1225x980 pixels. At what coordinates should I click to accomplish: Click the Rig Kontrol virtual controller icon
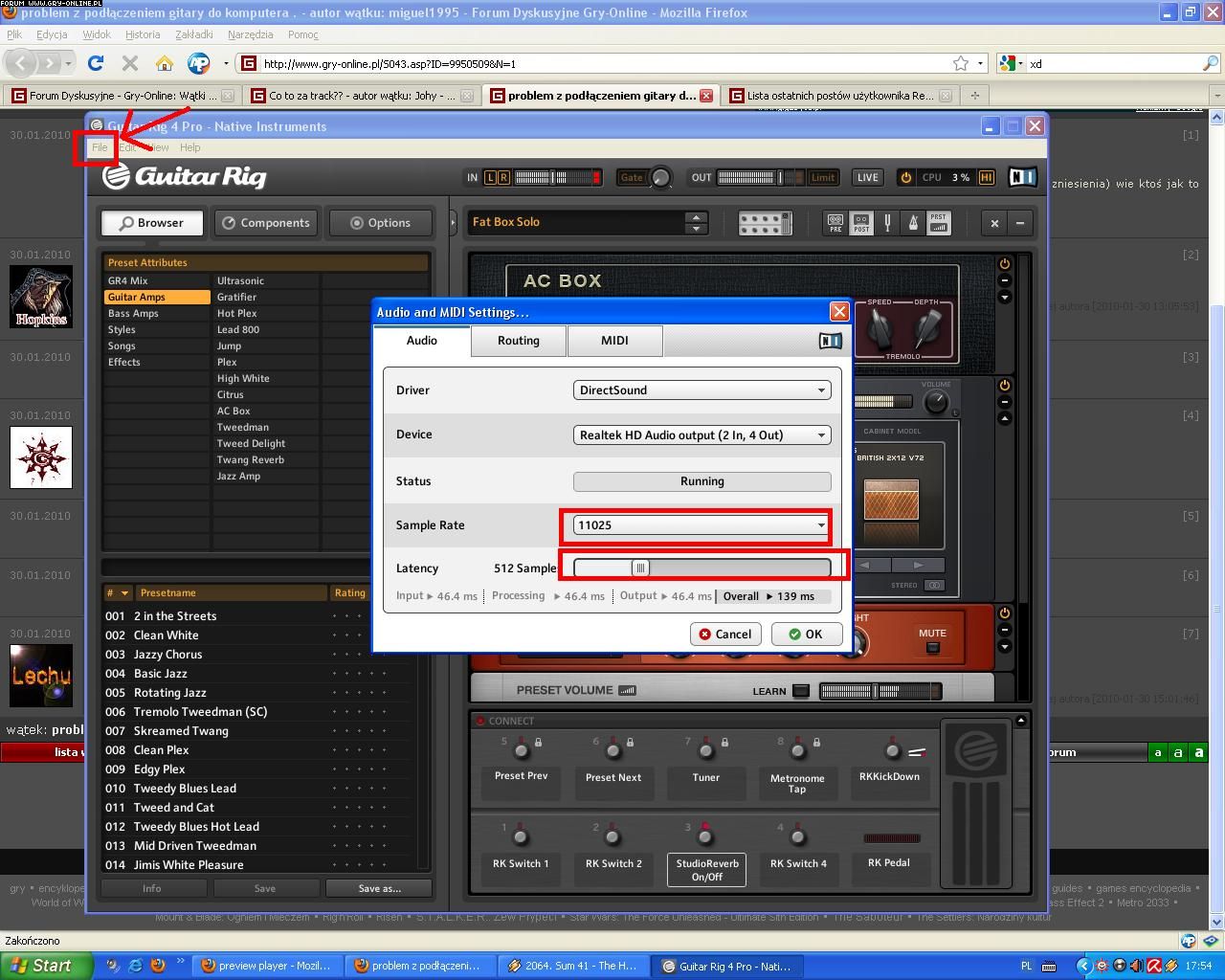pos(765,223)
